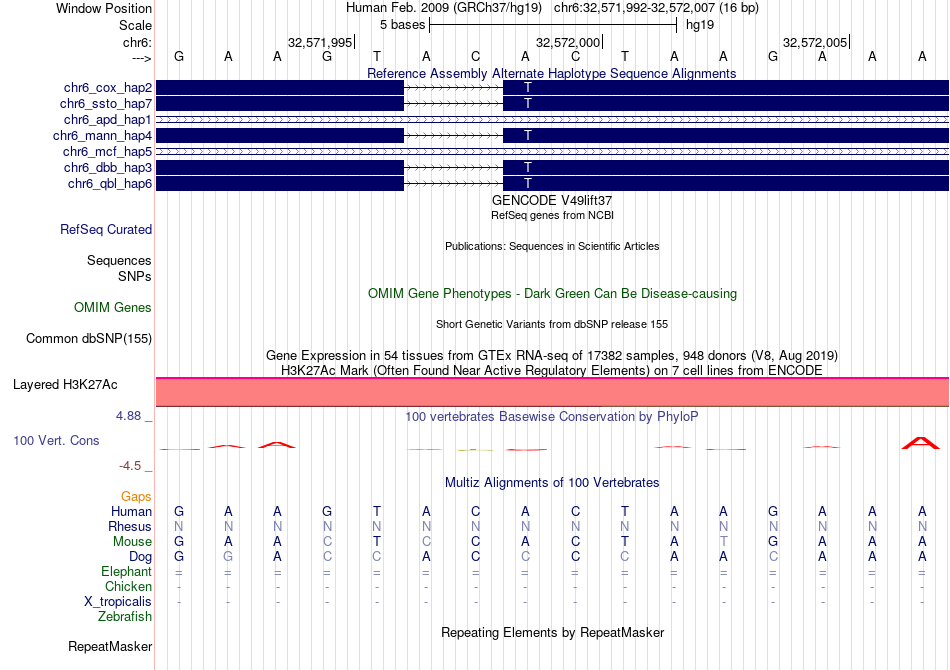Open the 100 Vert. Cons label

coord(56,440)
